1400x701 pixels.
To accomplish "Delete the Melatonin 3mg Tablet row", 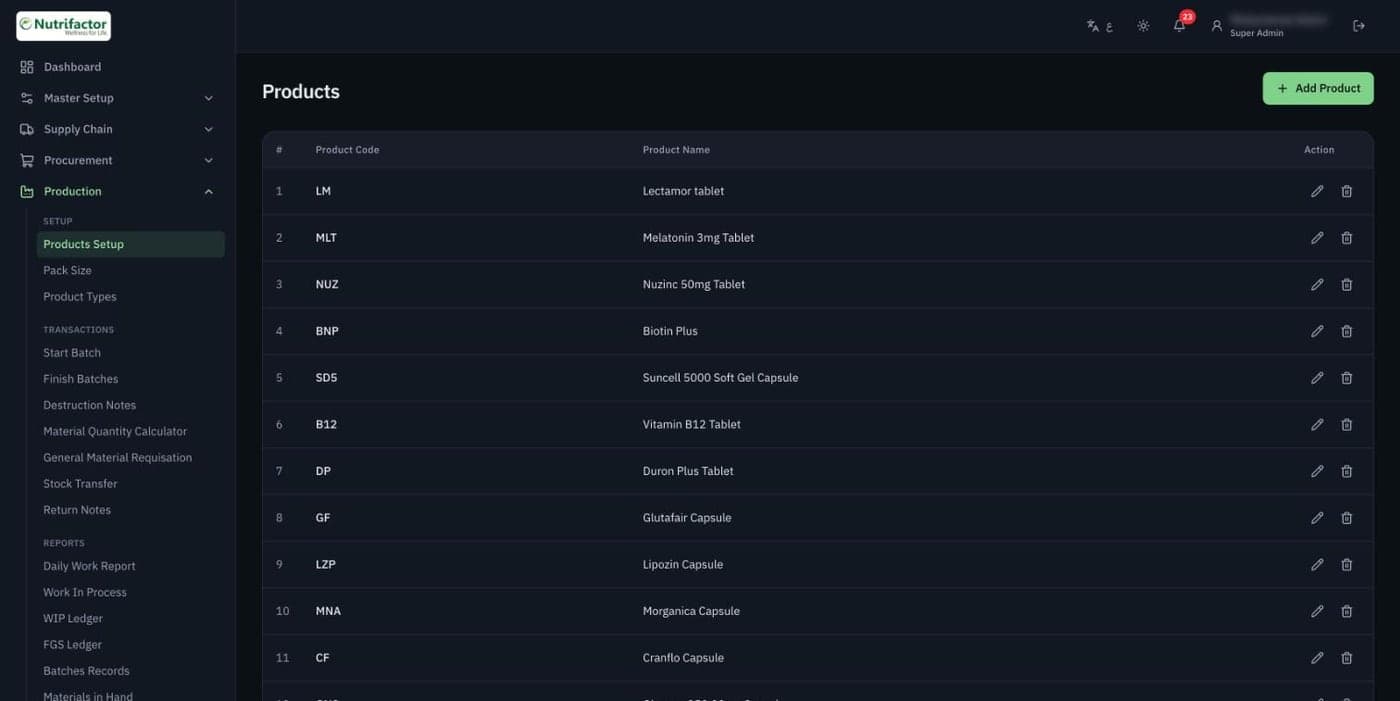I will (1347, 238).
